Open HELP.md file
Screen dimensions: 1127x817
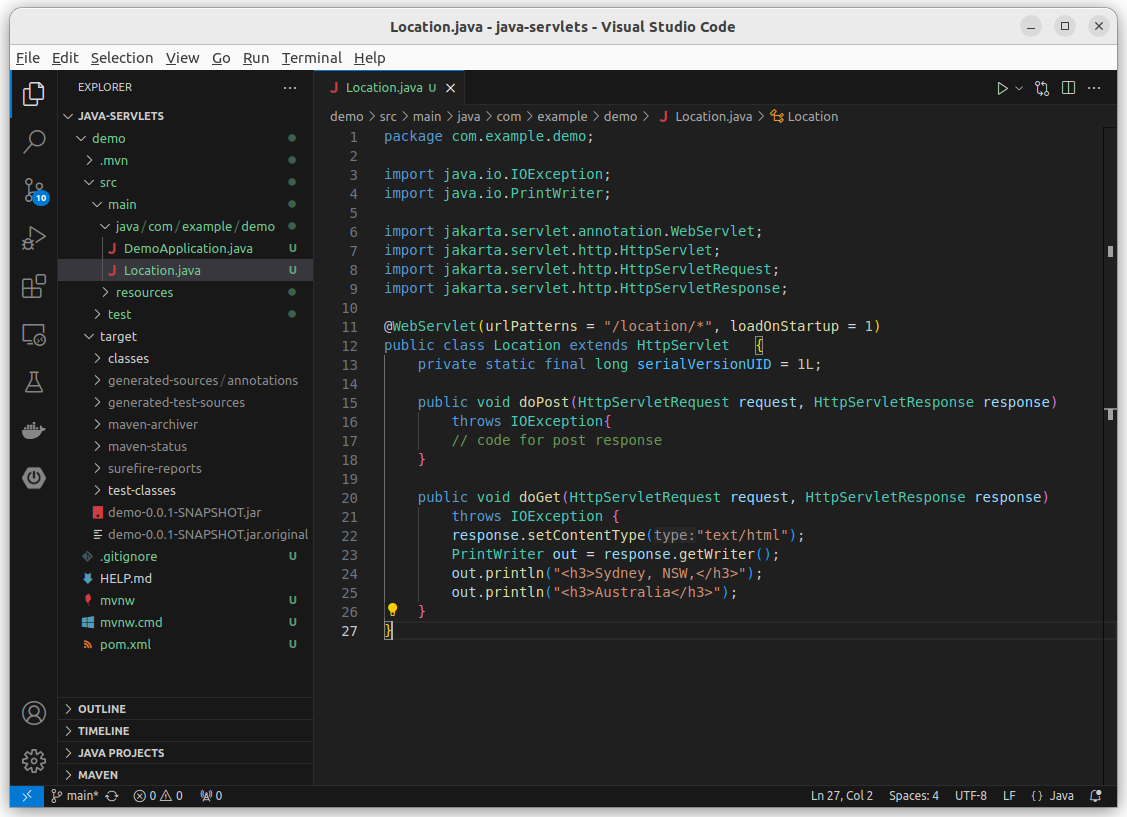point(185,578)
